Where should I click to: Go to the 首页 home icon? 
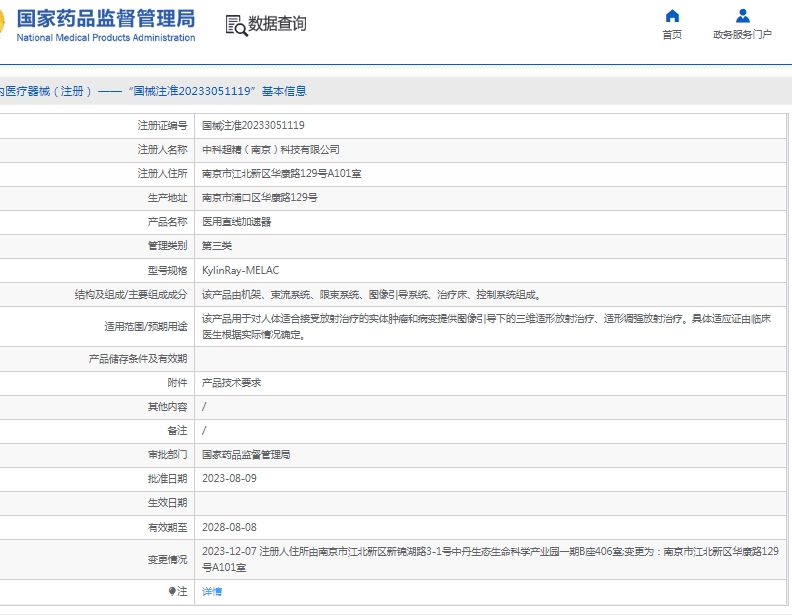coord(672,16)
